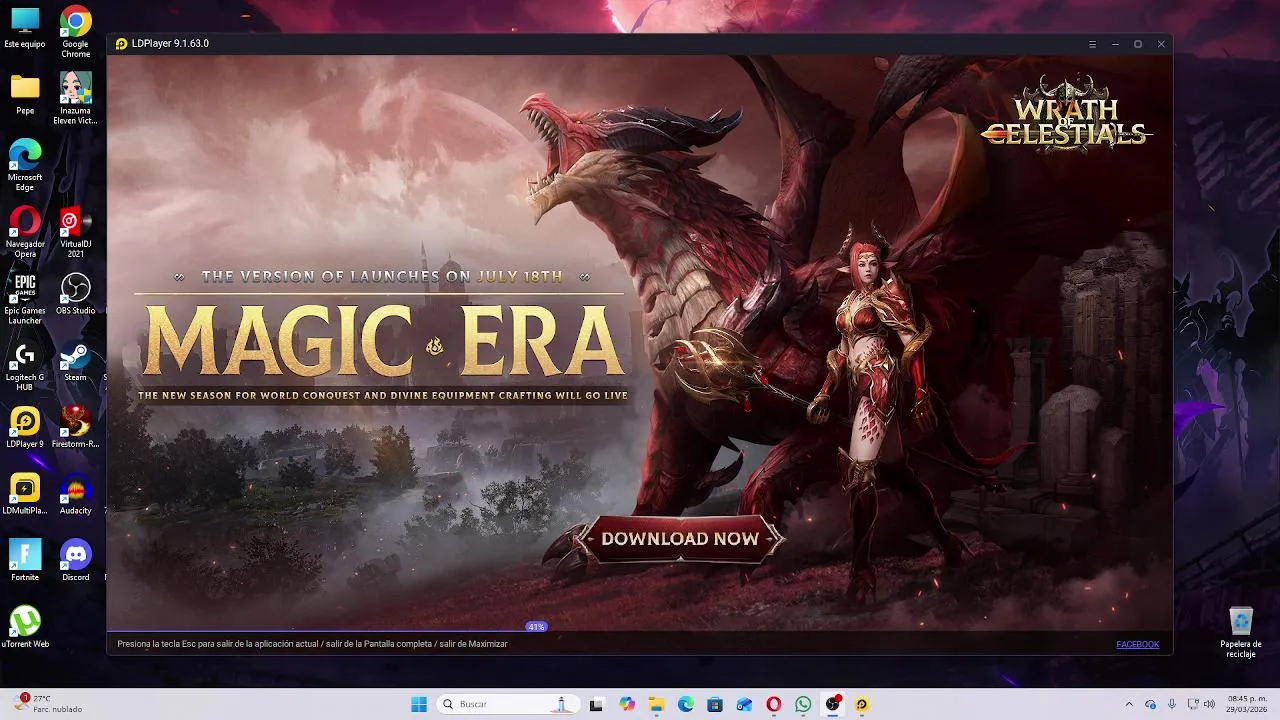
Task: Select OBS Studio desktop shortcut
Action: [x=76, y=294]
